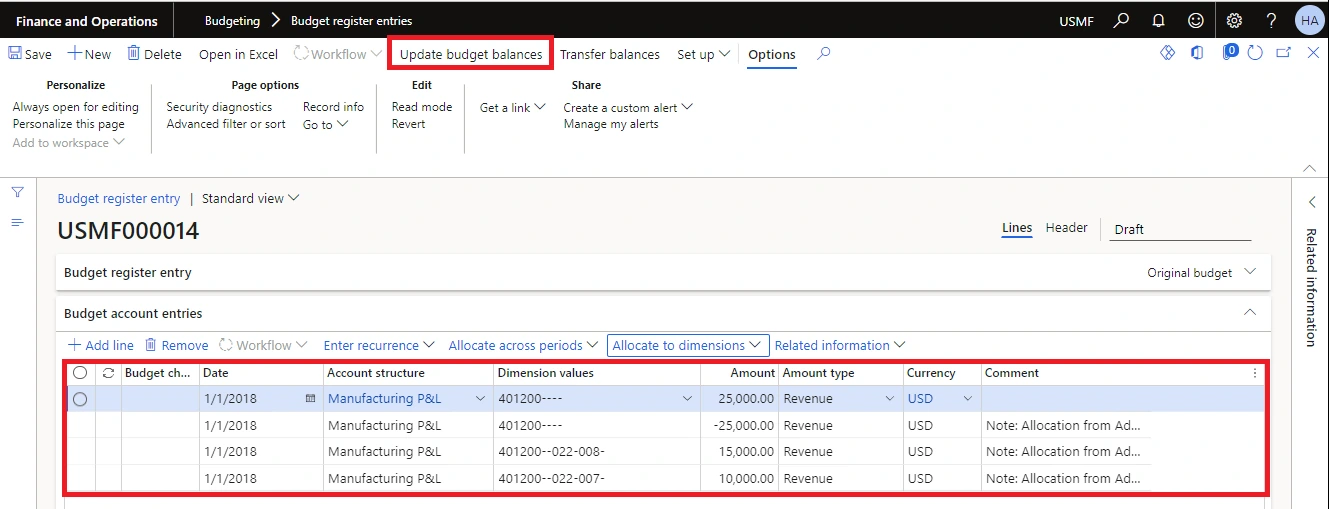The width and height of the screenshot is (1329, 509).
Task: Click Update budget balances
Action: click(x=471, y=54)
